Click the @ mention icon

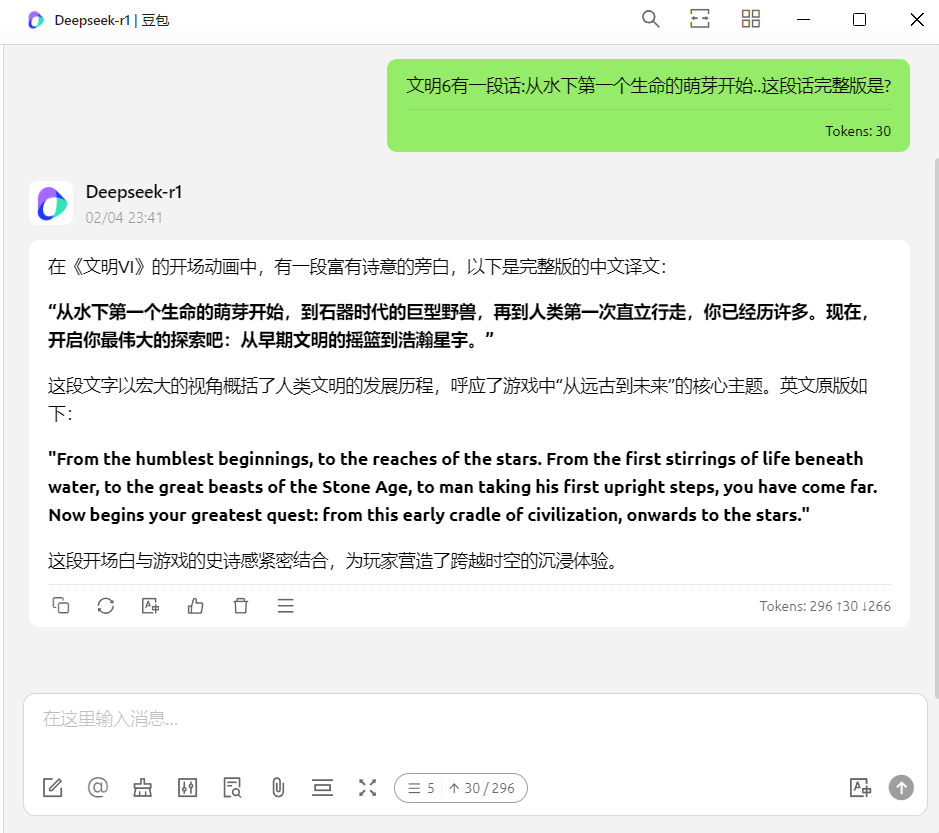click(98, 787)
